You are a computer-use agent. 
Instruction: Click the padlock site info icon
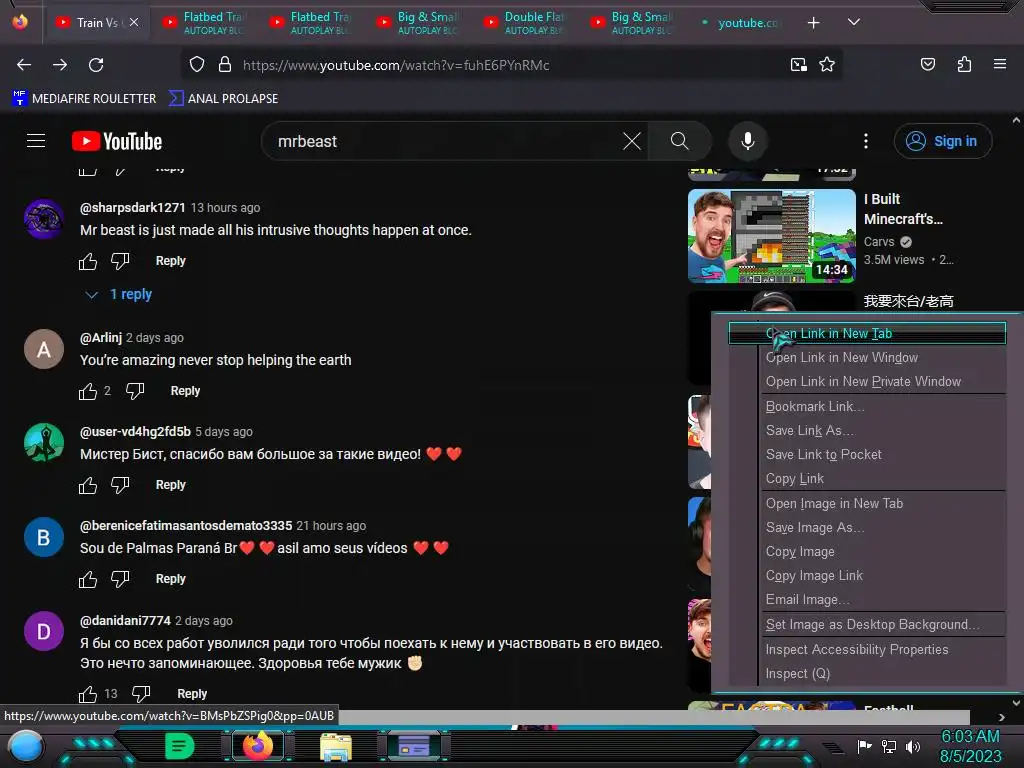tap(225, 65)
